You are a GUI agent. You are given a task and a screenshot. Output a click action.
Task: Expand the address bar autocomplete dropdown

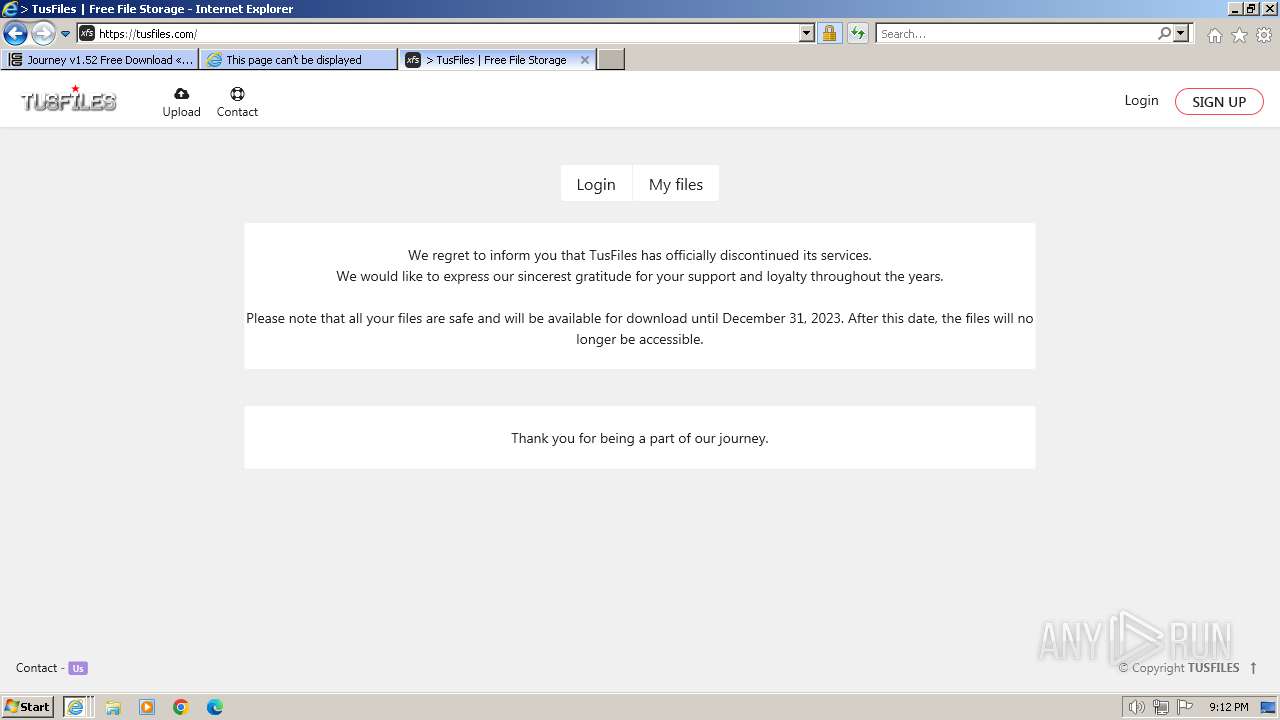[x=807, y=33]
